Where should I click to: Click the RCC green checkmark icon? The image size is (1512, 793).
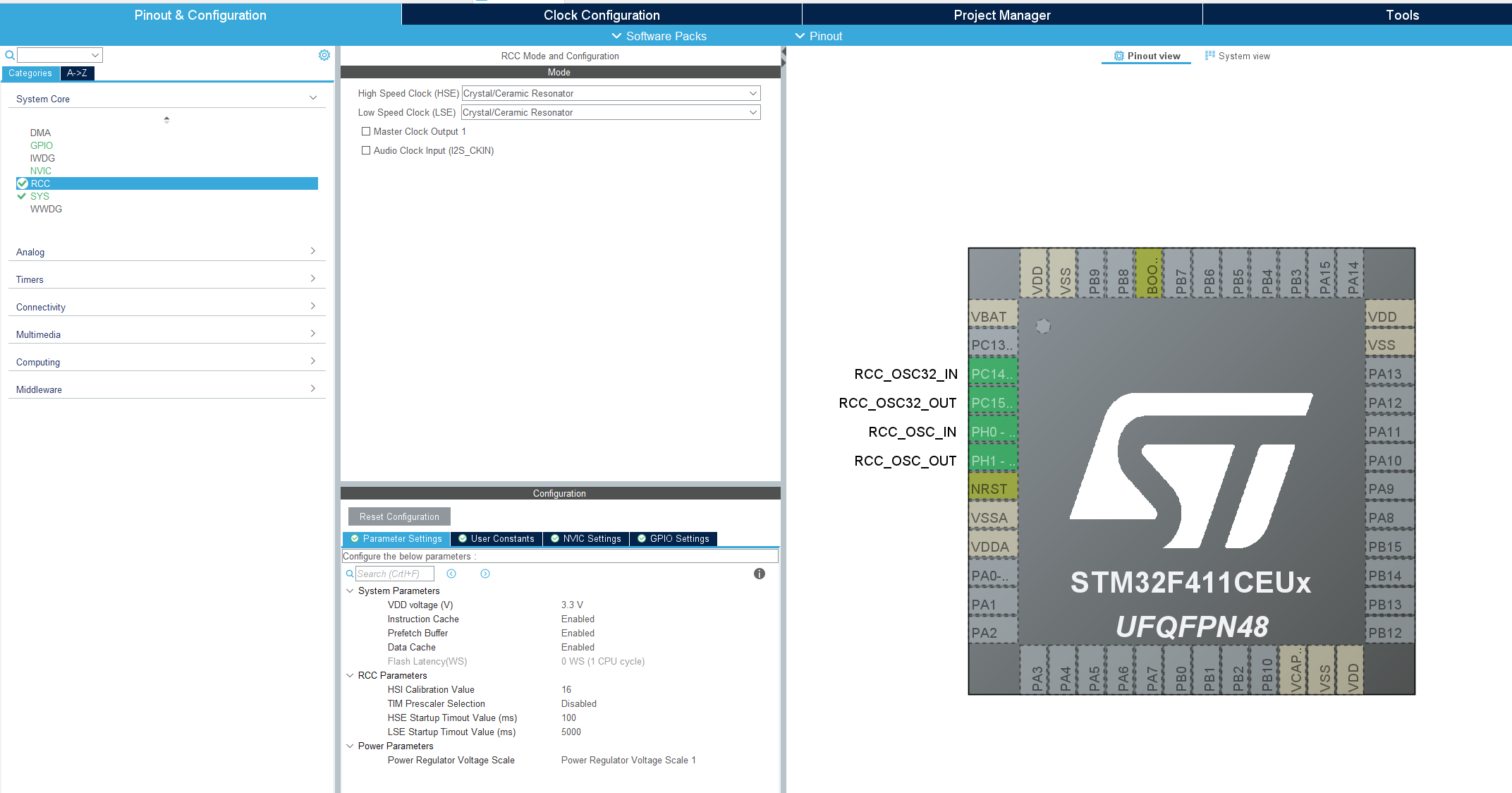(x=23, y=183)
